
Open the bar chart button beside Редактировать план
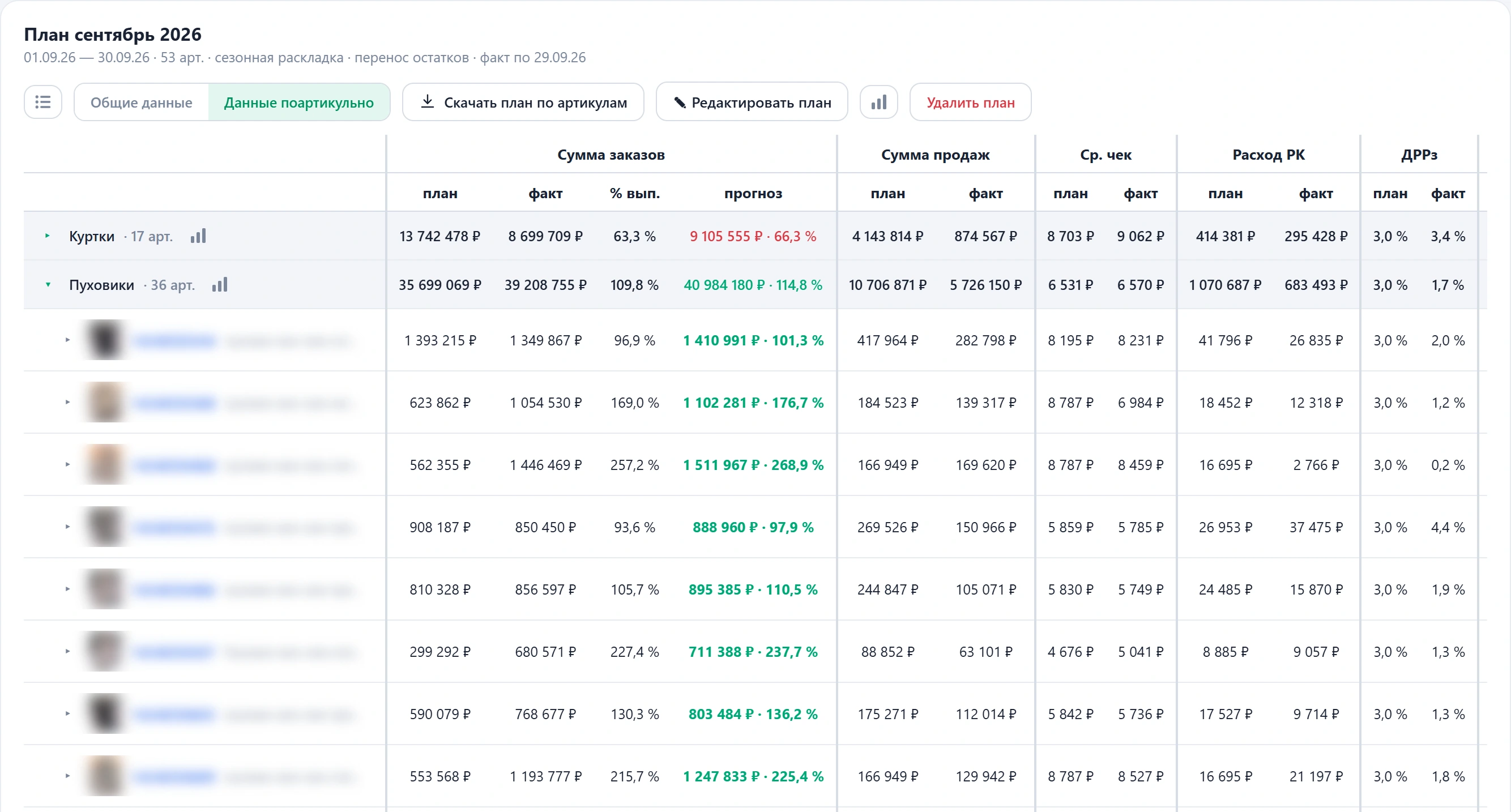click(x=878, y=102)
